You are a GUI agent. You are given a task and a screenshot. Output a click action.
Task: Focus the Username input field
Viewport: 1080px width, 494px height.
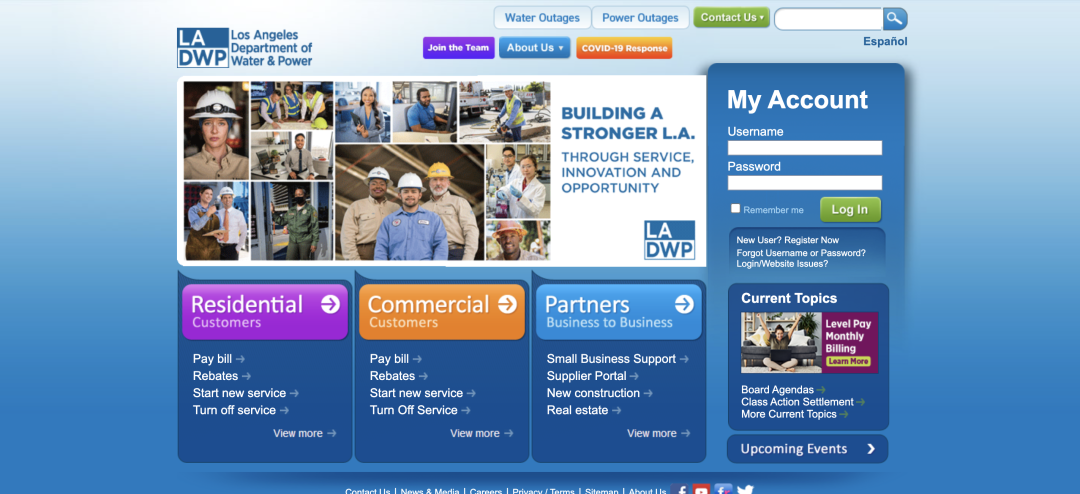[804, 147]
